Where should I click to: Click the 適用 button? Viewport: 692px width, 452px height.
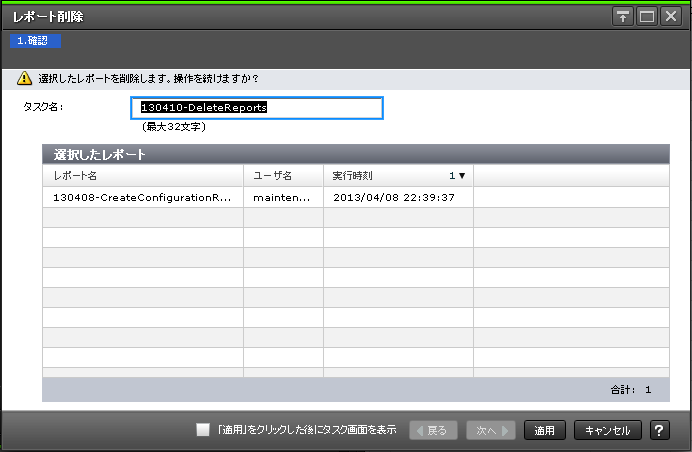(545, 430)
